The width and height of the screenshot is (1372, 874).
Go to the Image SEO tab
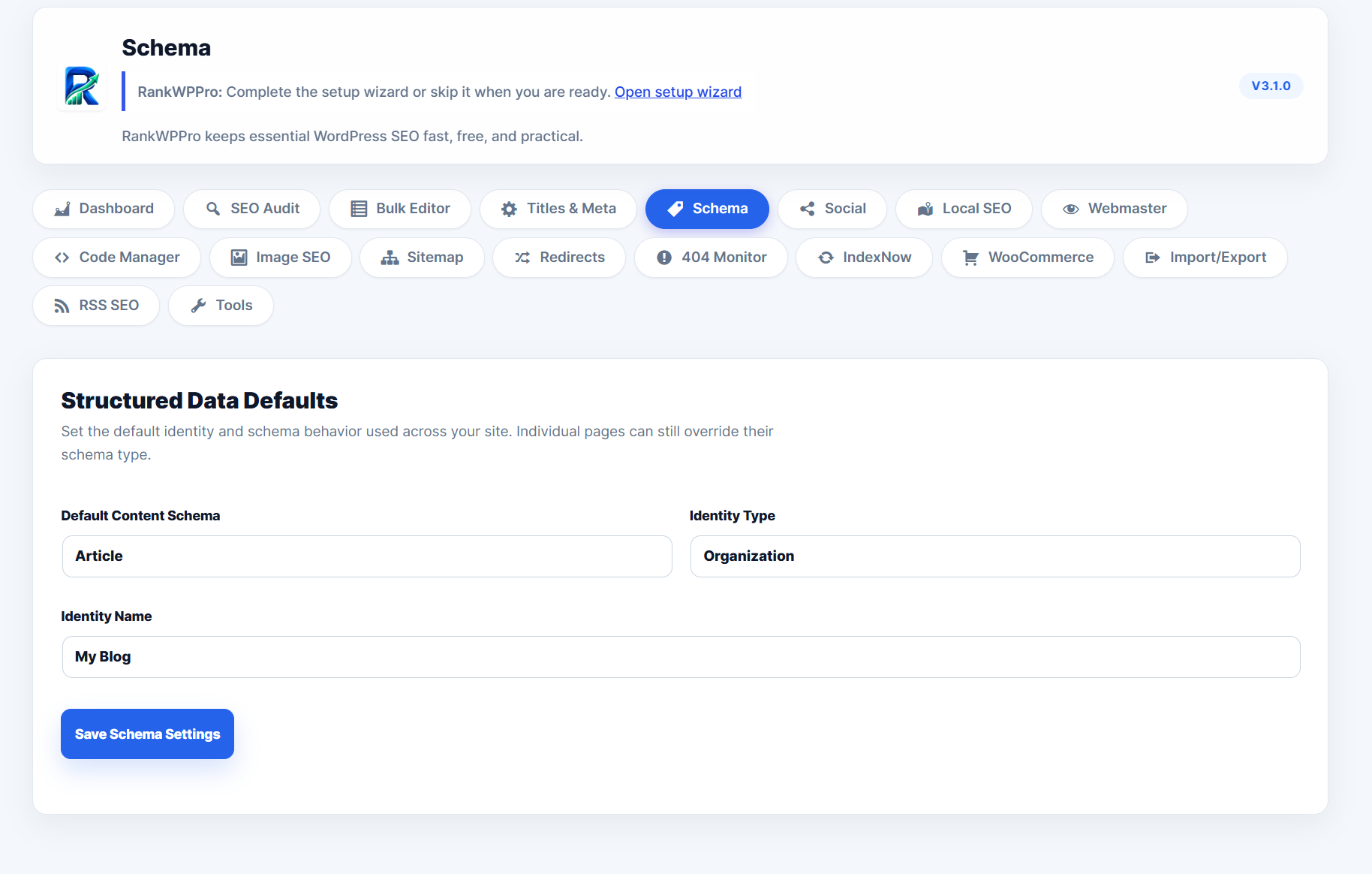click(x=281, y=258)
